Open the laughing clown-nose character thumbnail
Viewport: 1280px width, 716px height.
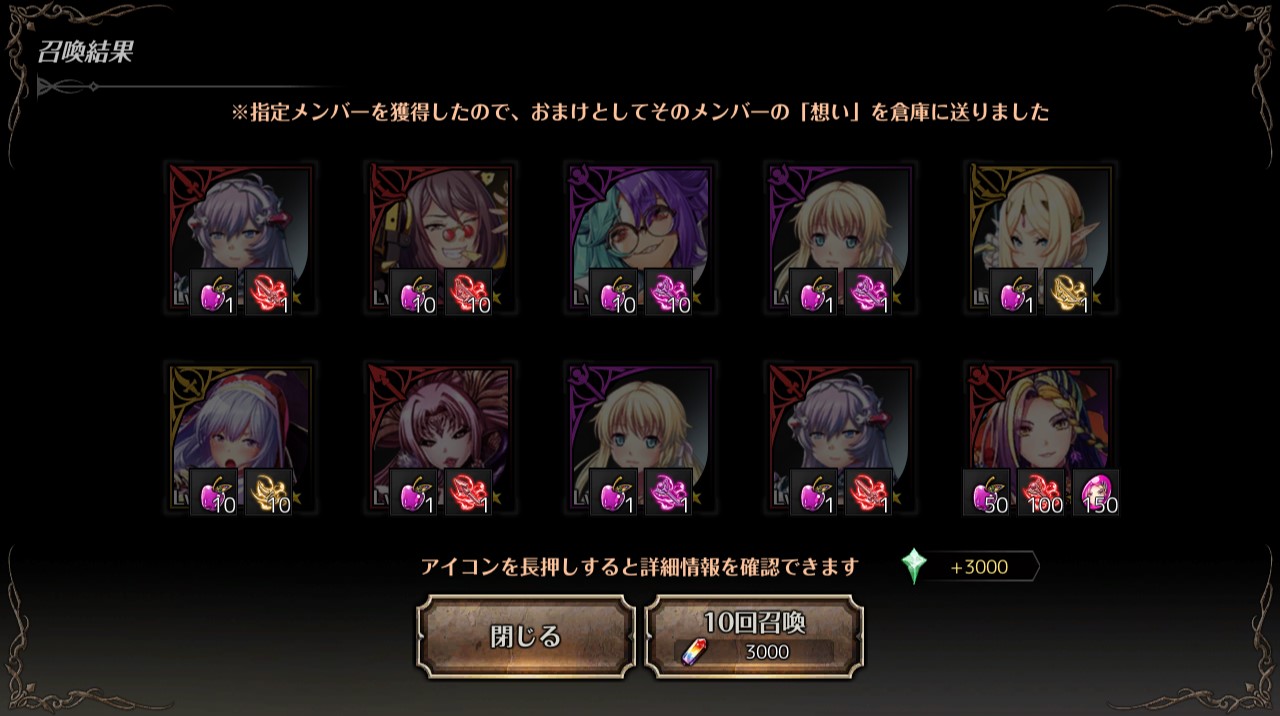click(x=440, y=240)
